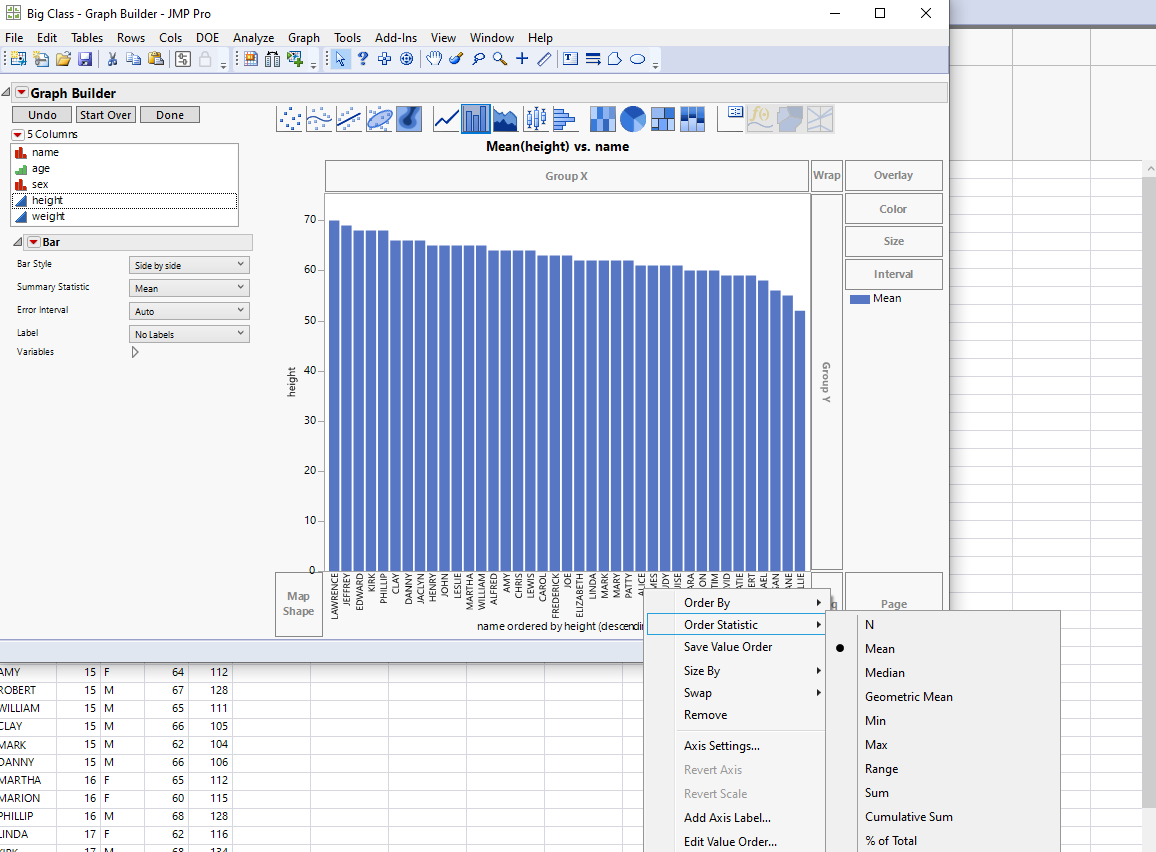This screenshot has width=1156, height=852.
Task: Open the Summary Statistic dropdown
Action: point(189,288)
